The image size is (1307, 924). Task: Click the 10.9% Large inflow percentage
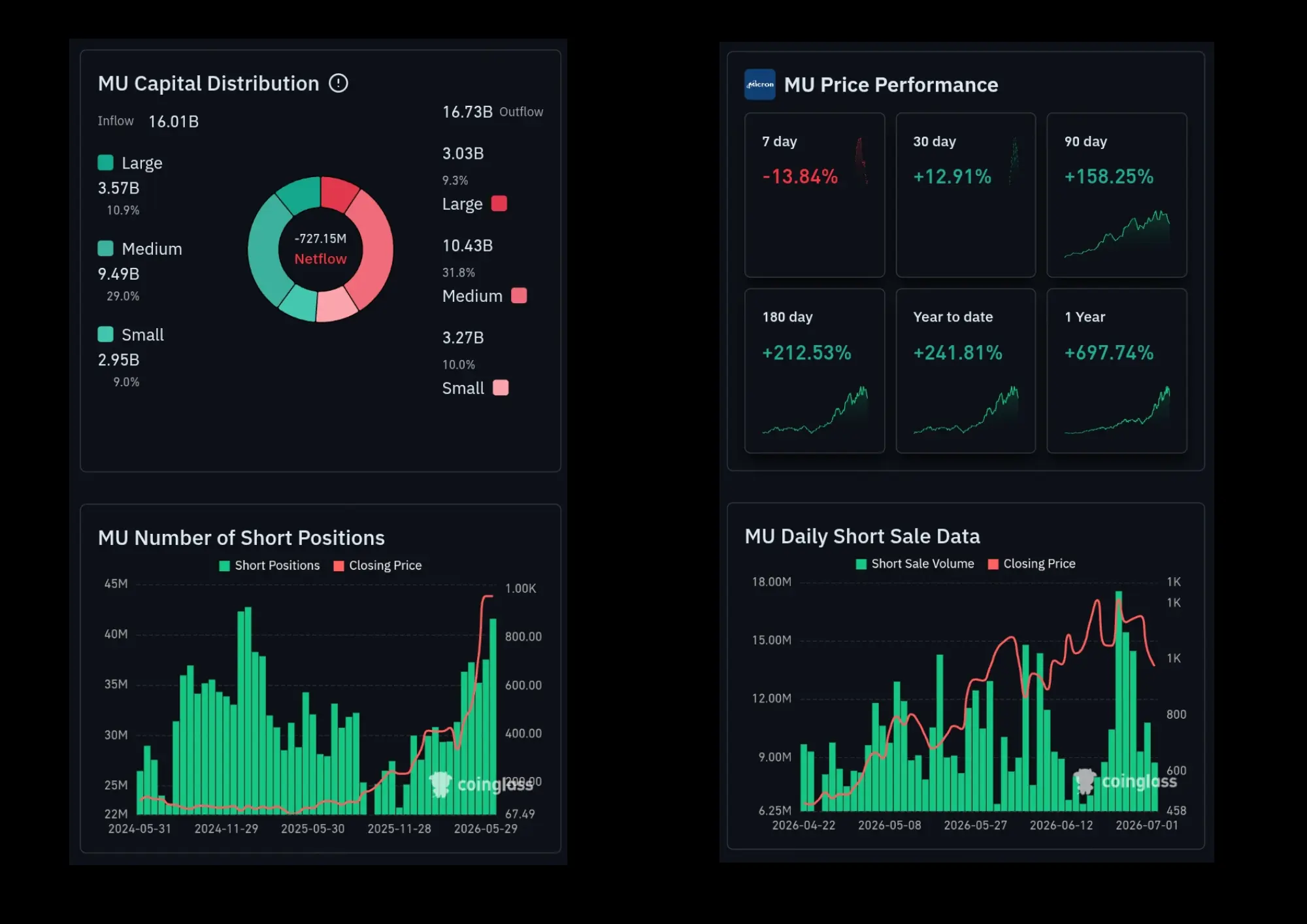click(123, 210)
